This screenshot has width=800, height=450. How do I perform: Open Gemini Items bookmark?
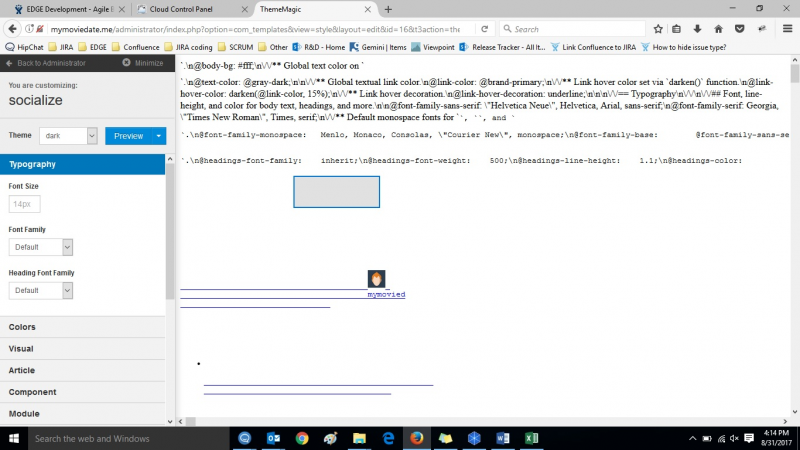click(x=378, y=47)
